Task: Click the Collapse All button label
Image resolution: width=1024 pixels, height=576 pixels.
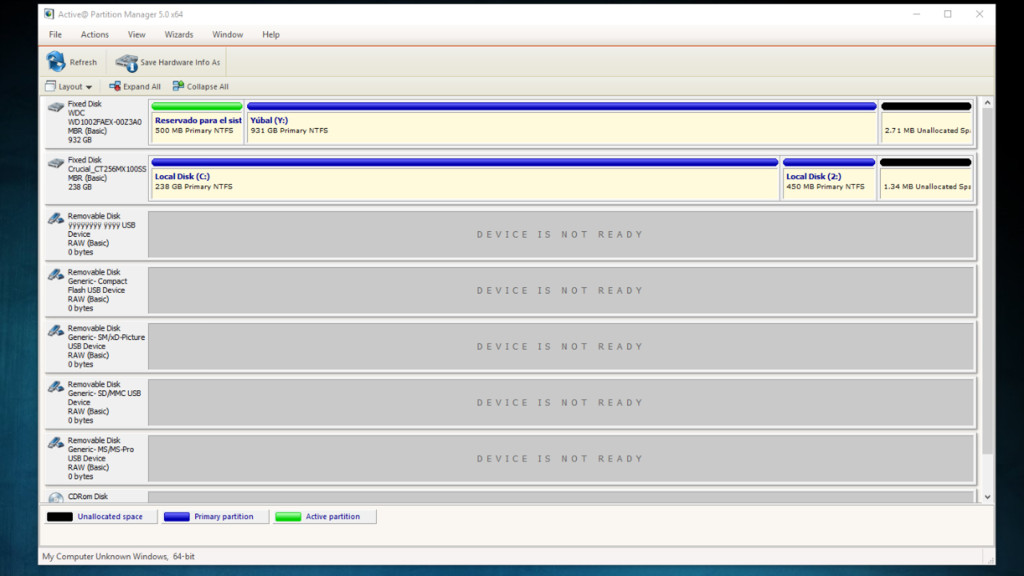Action: tap(208, 87)
